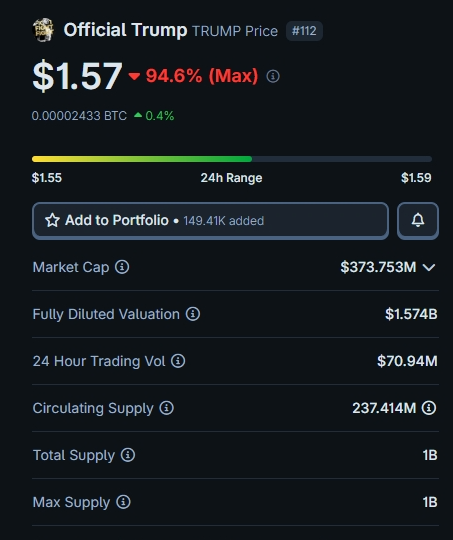Click the #112 rank badge
This screenshot has width=453, height=540.
(304, 31)
